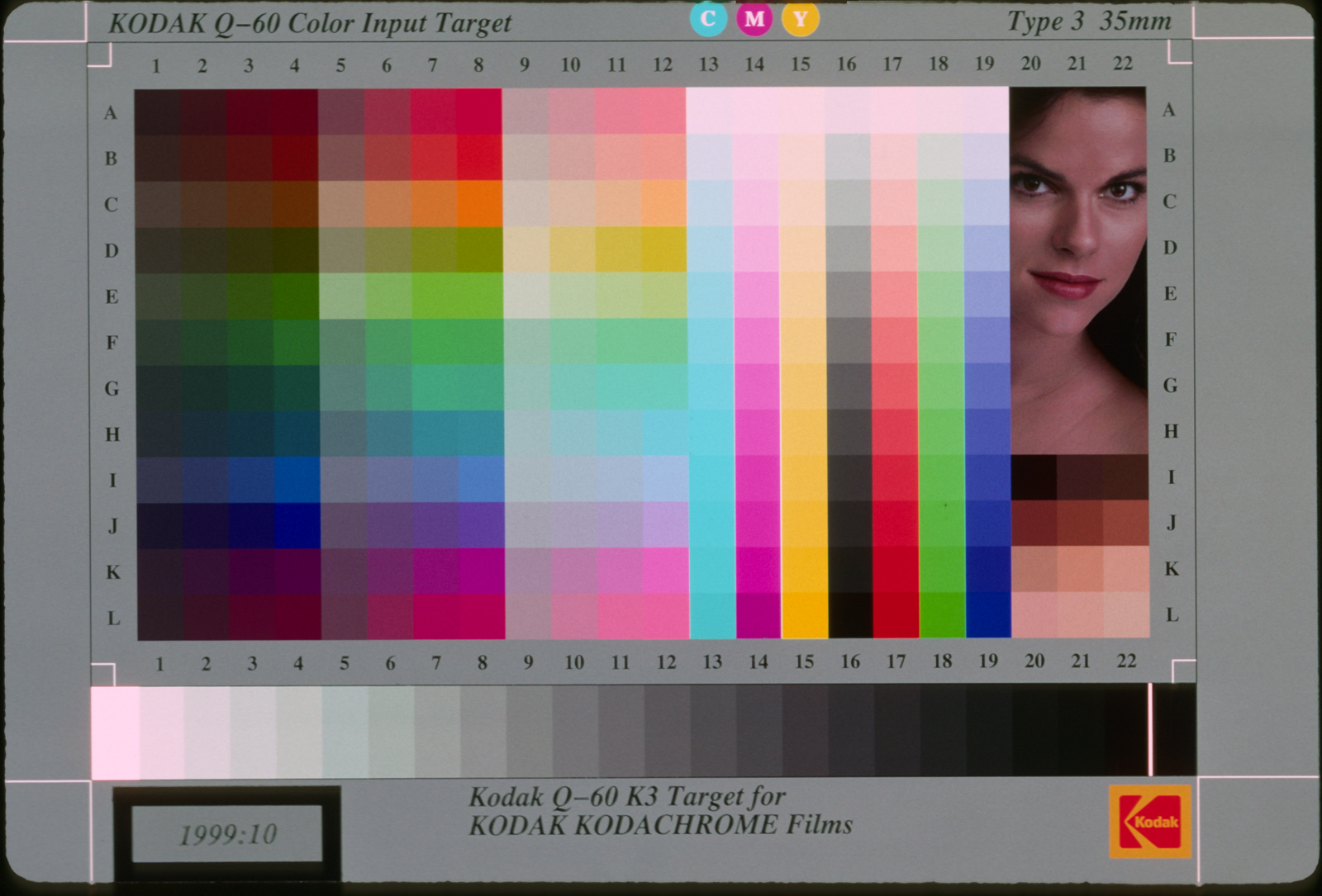Click column number 22 in the top row
The width and height of the screenshot is (1322, 896).
click(x=1123, y=64)
